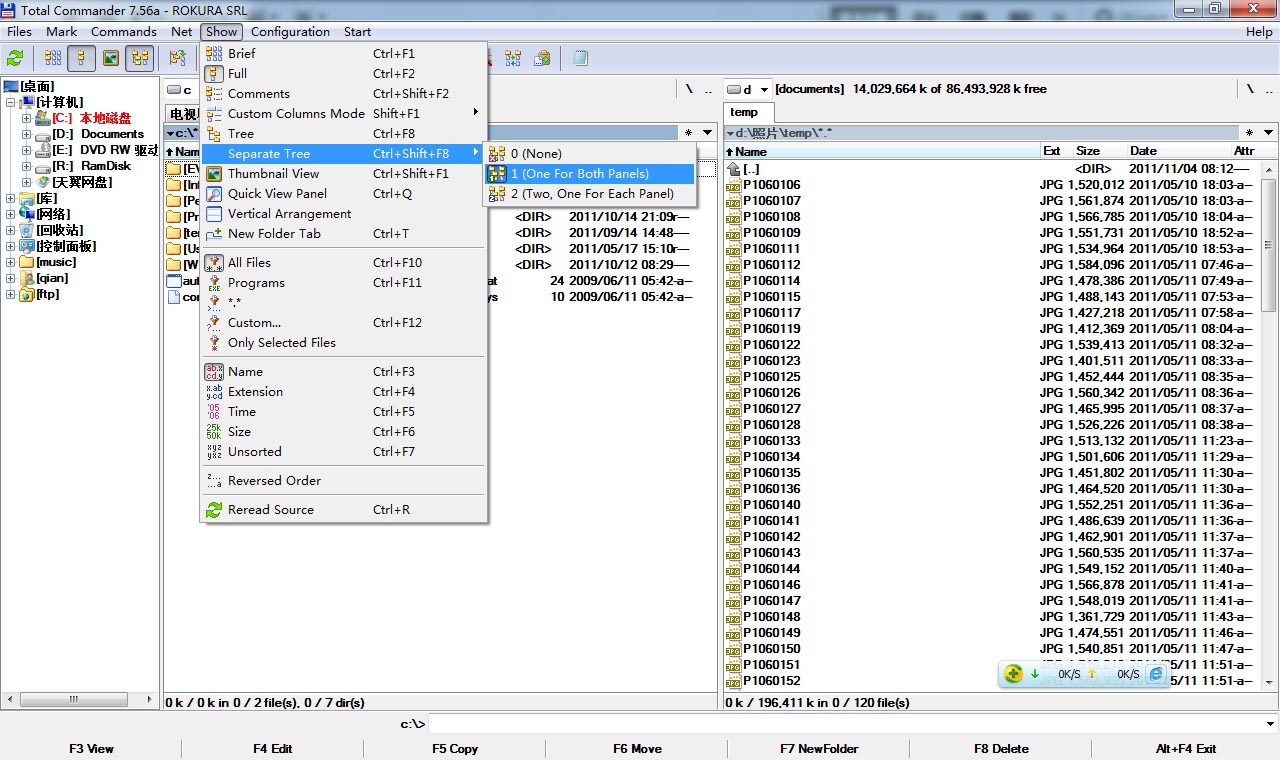
Task: Expand the [D:] Documents tree node
Action: (x=27, y=134)
